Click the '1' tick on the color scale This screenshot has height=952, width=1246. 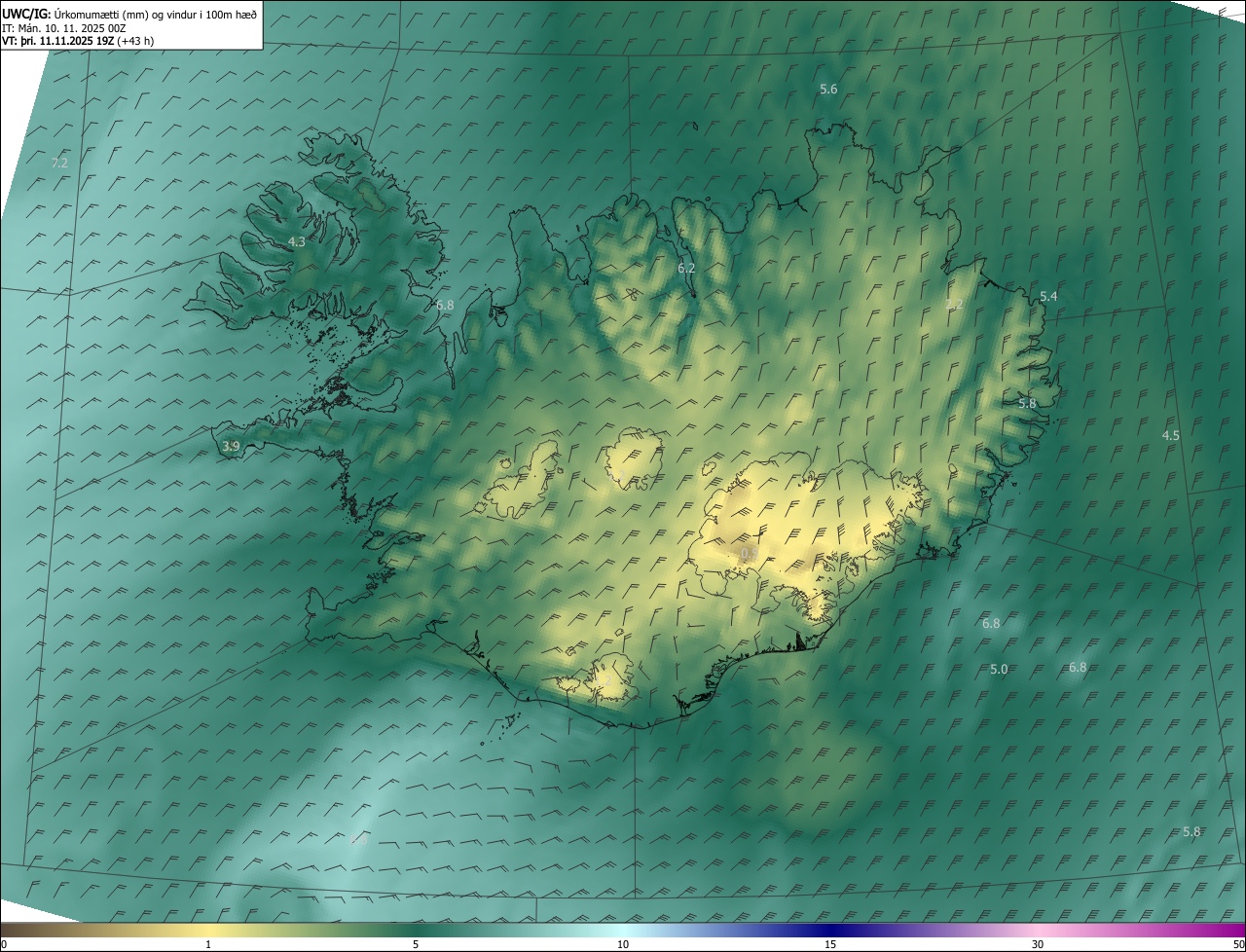(x=208, y=944)
